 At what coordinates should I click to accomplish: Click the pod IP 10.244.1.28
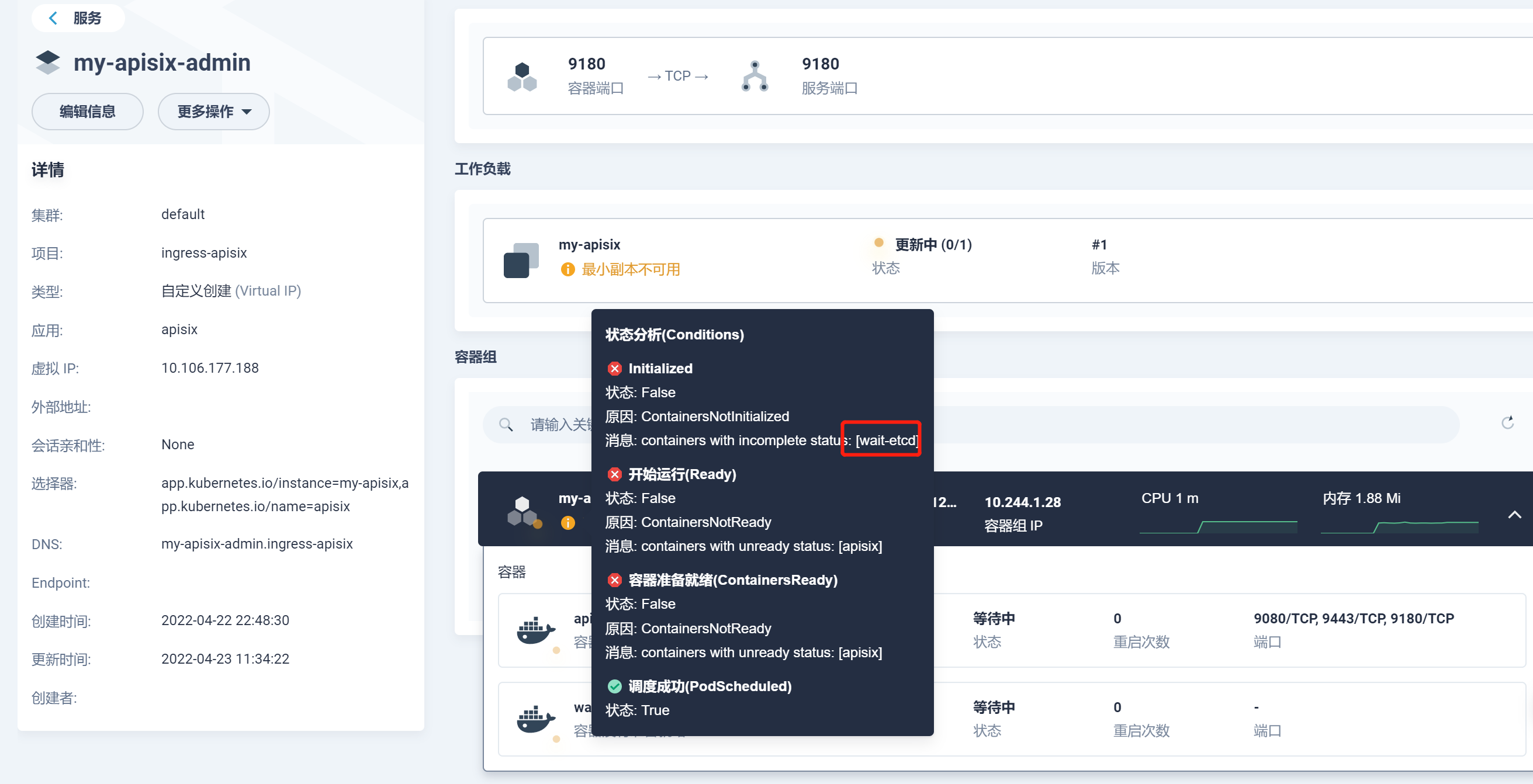point(1022,502)
